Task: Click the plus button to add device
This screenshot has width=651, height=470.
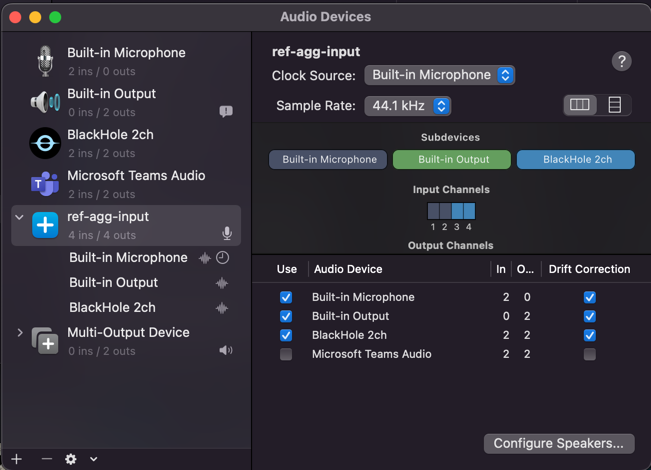Action: pos(17,459)
